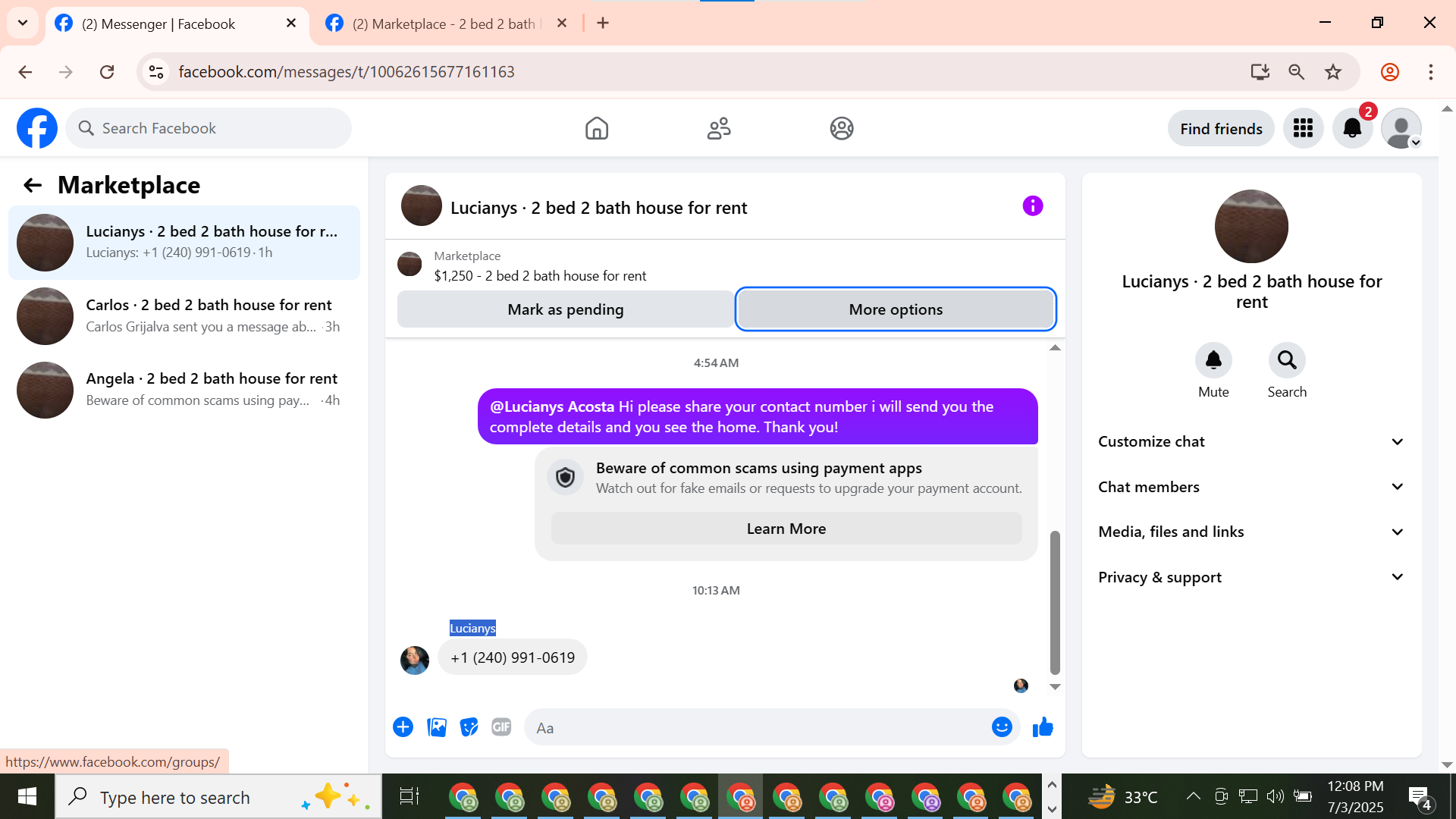Open more actions plus icon
Viewport: 1456px width, 819px height.
(403, 727)
